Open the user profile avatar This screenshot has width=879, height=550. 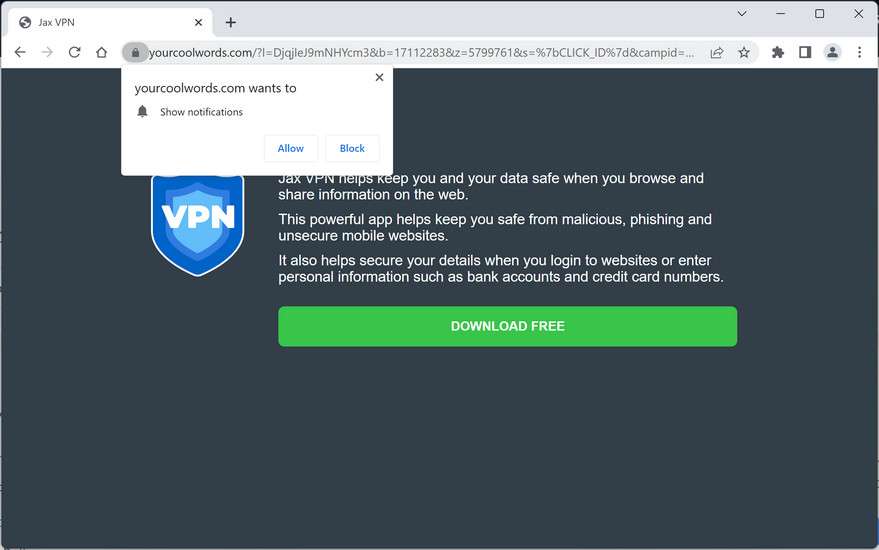click(x=832, y=53)
